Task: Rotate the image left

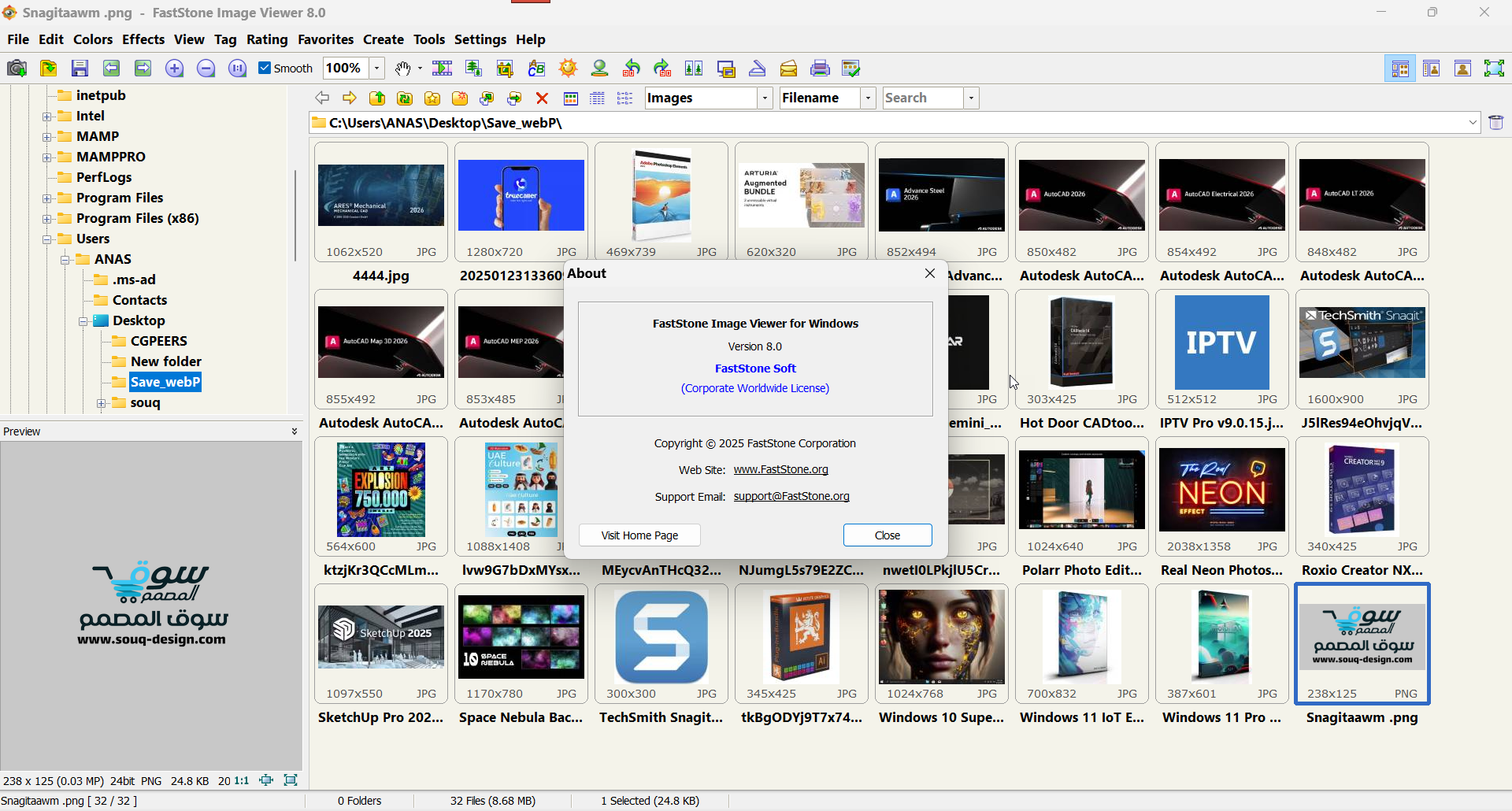Action: click(x=631, y=69)
